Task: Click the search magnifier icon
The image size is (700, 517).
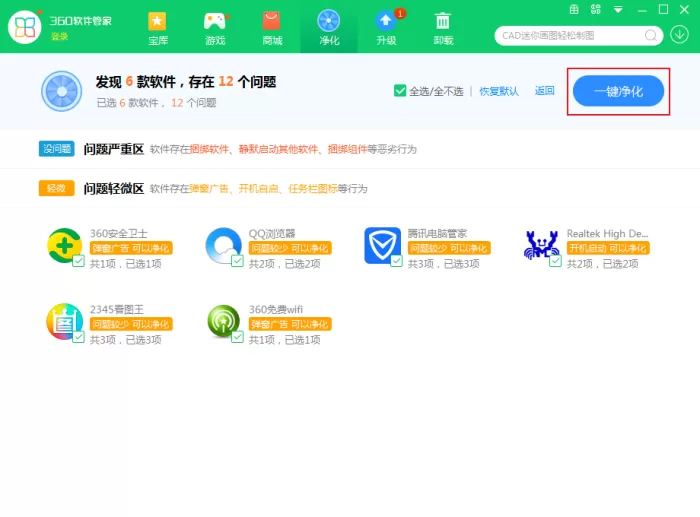Action: [x=651, y=36]
